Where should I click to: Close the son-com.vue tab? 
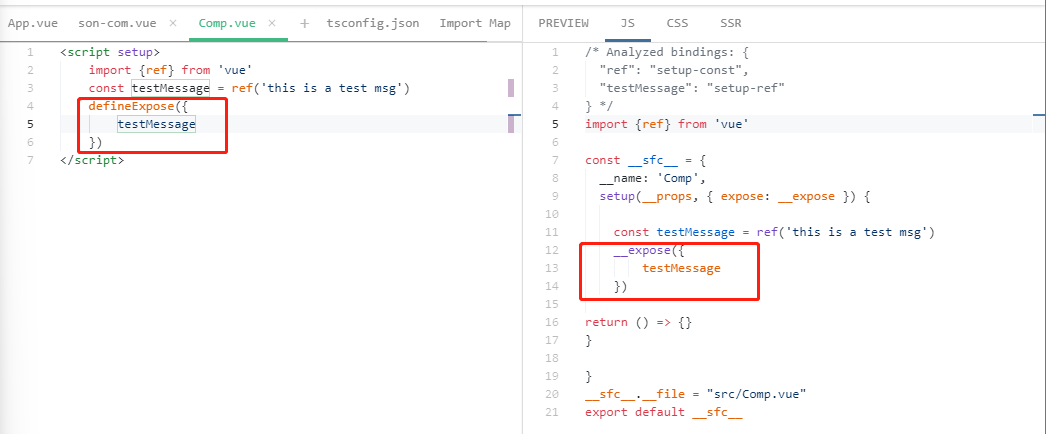173,23
